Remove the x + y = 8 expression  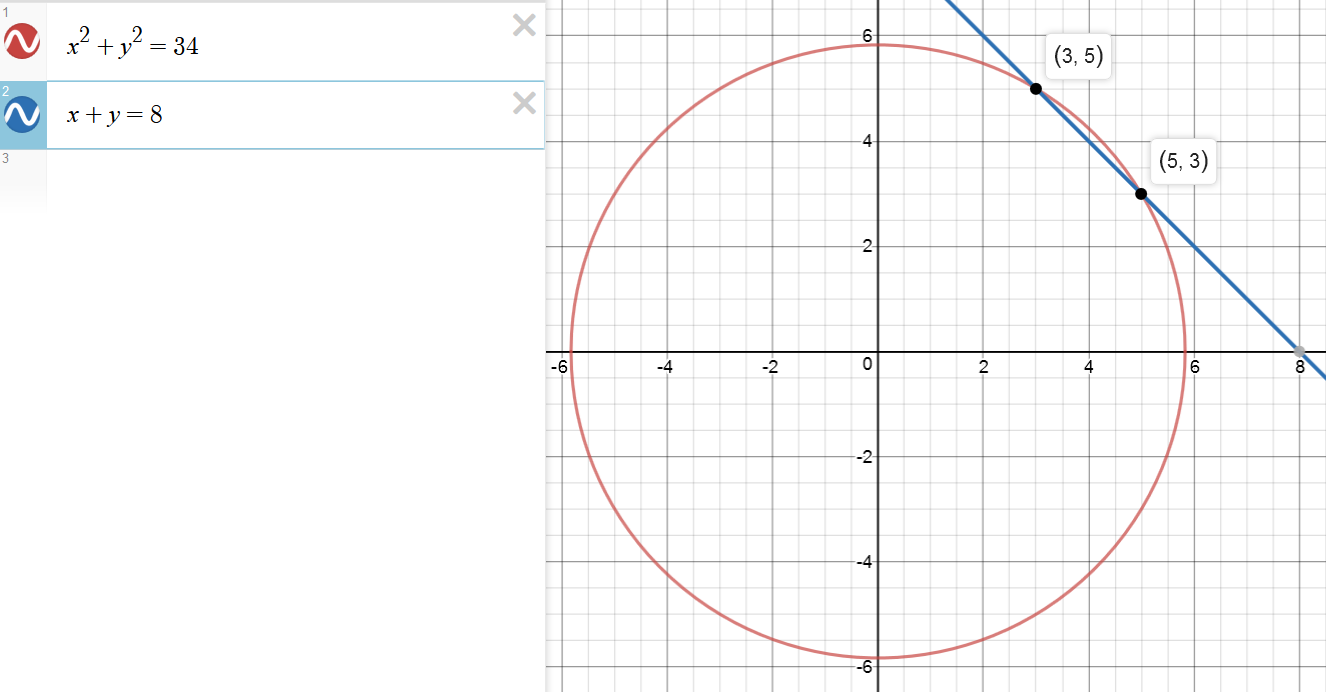point(524,102)
